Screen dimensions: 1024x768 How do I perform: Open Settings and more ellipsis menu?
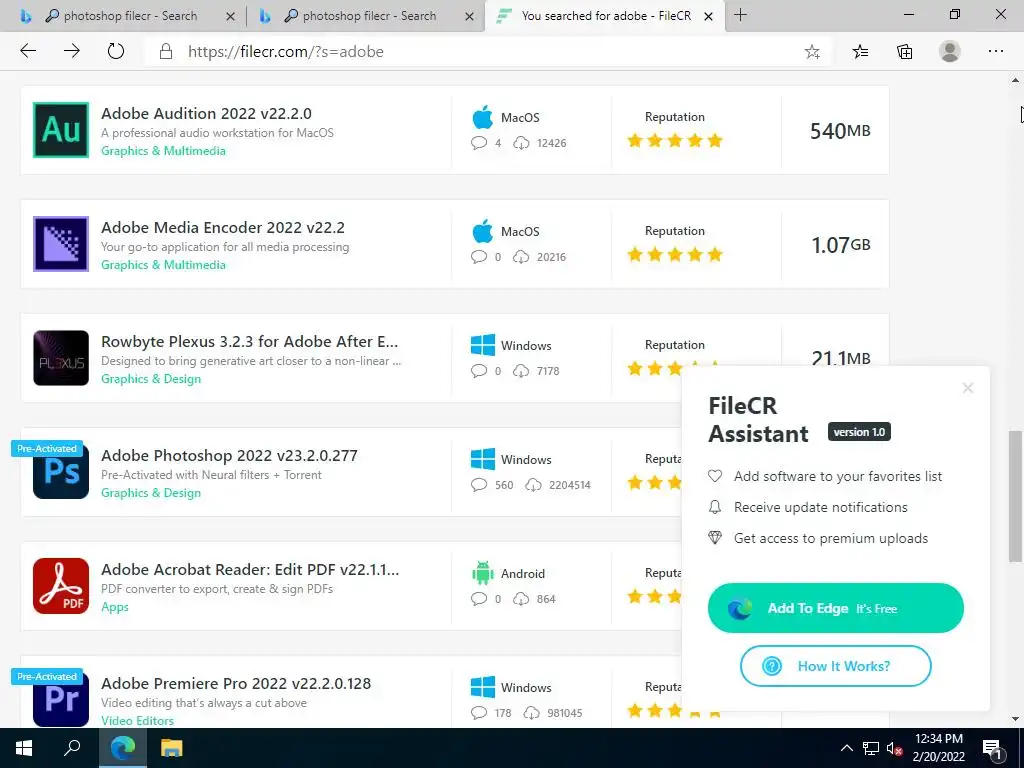coord(995,51)
